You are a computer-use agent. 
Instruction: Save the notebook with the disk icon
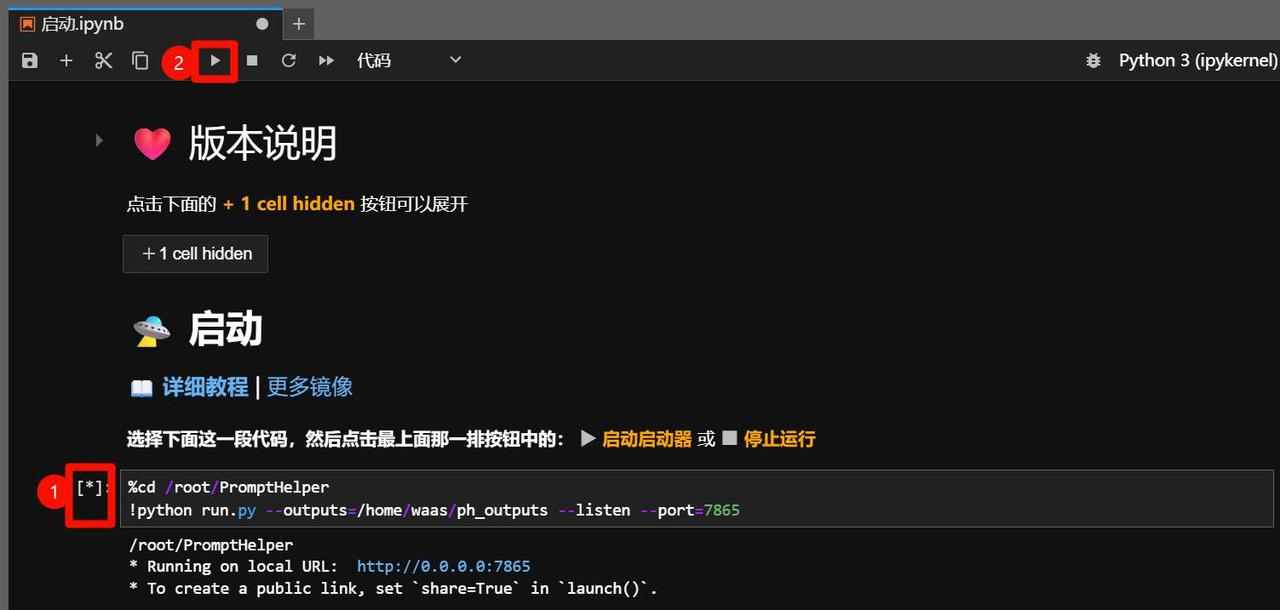[30, 61]
